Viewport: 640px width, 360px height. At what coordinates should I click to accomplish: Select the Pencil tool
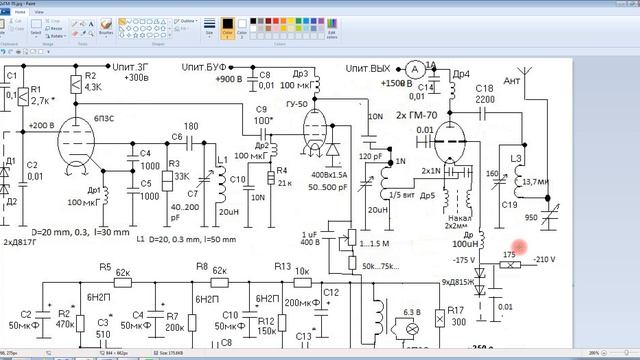[75, 24]
